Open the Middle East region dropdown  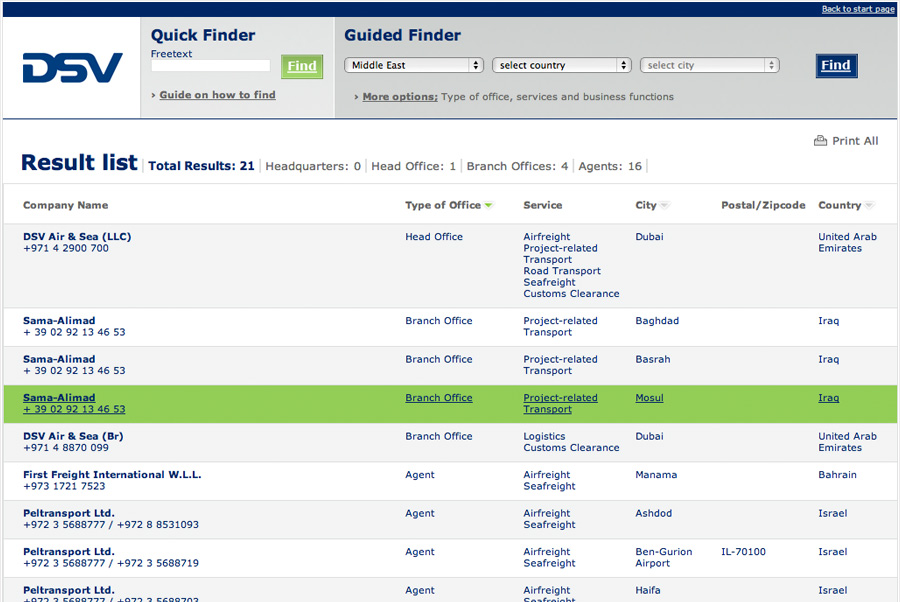pyautogui.click(x=414, y=65)
